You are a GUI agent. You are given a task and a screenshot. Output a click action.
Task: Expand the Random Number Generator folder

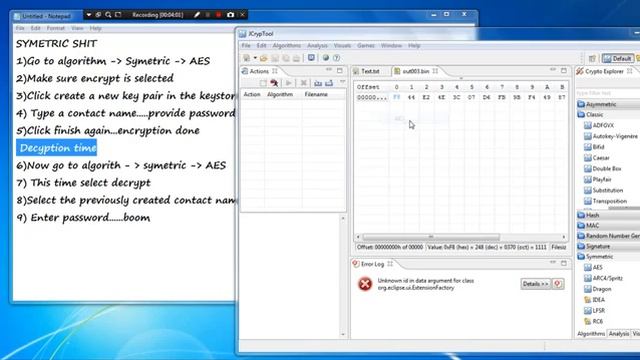609,236
